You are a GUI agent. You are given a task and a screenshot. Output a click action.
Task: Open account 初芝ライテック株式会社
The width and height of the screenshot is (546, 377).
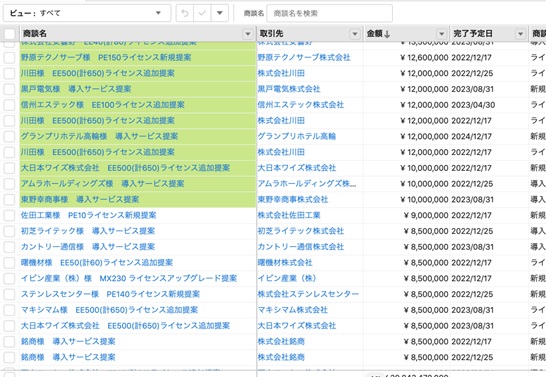[x=301, y=231]
